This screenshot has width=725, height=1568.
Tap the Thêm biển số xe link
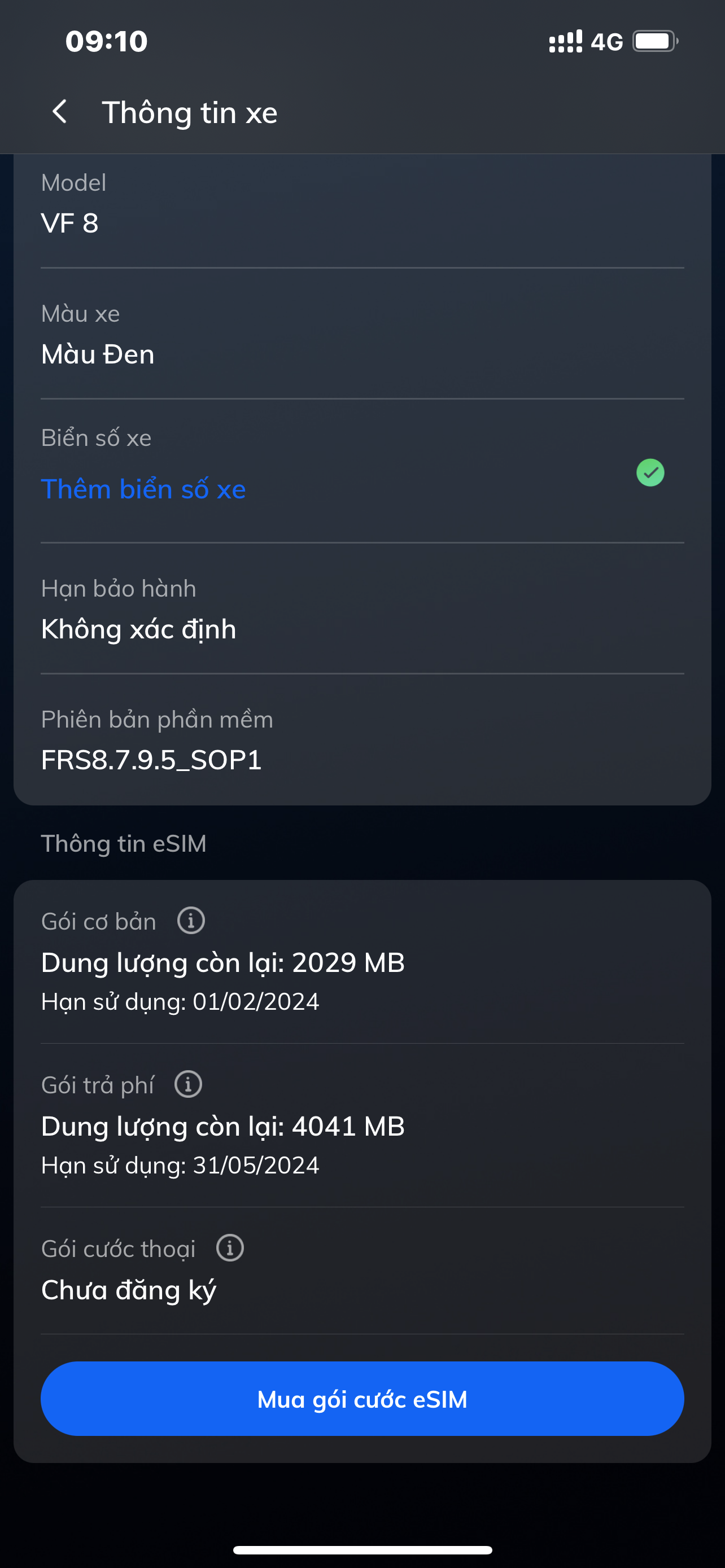pos(143,489)
